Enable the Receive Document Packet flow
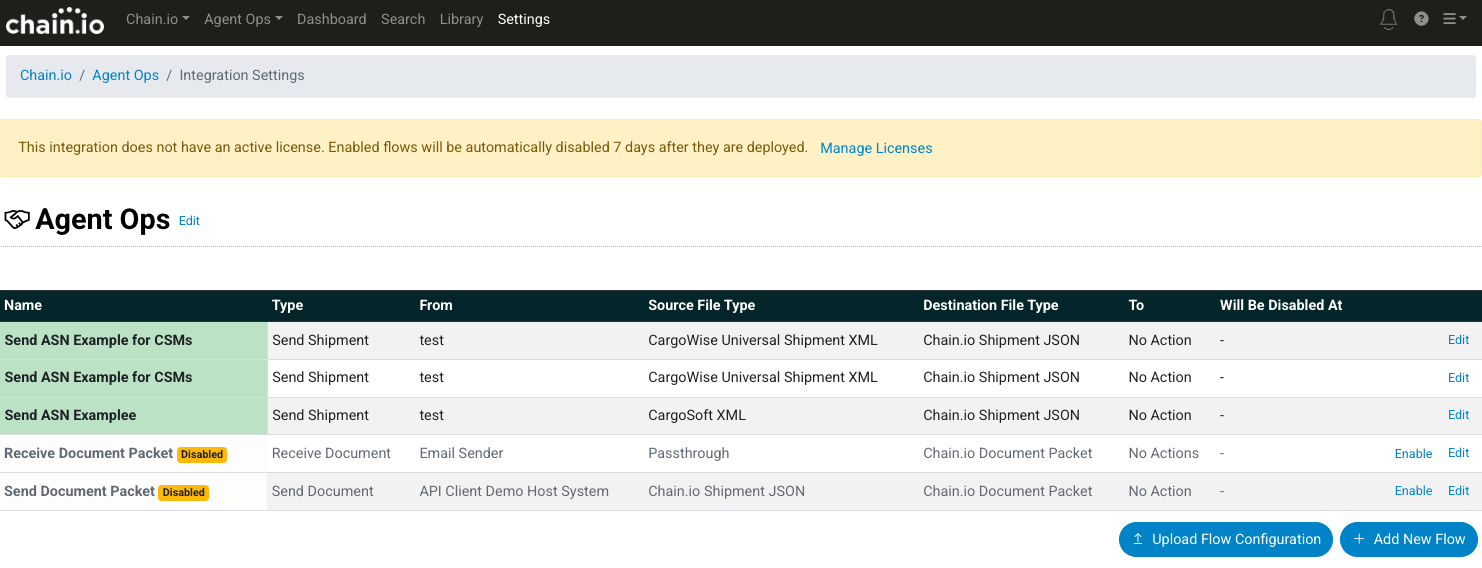This screenshot has height=568, width=1482. coord(1413,454)
